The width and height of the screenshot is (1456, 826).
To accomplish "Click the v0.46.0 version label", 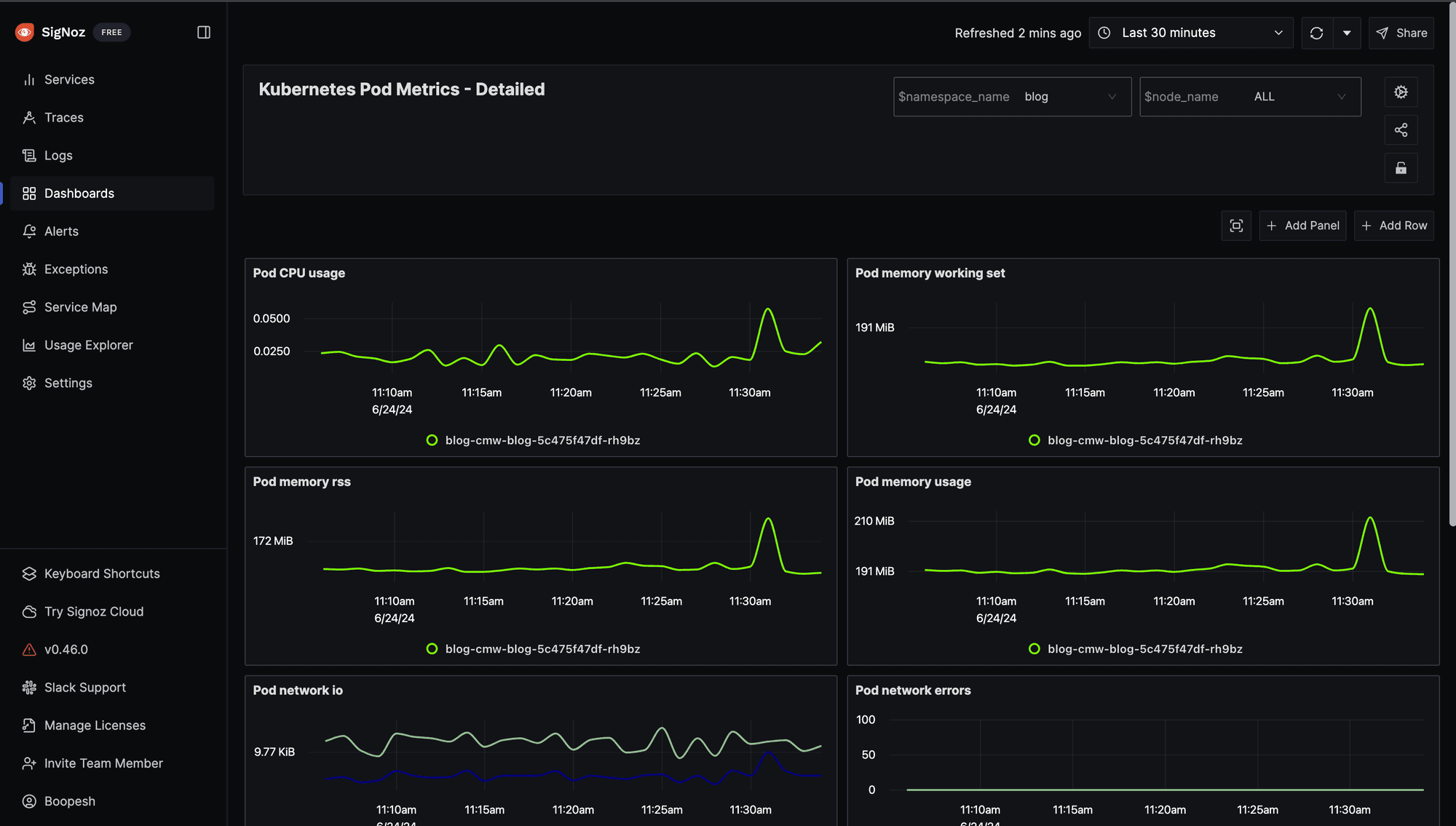I will click(x=66, y=649).
